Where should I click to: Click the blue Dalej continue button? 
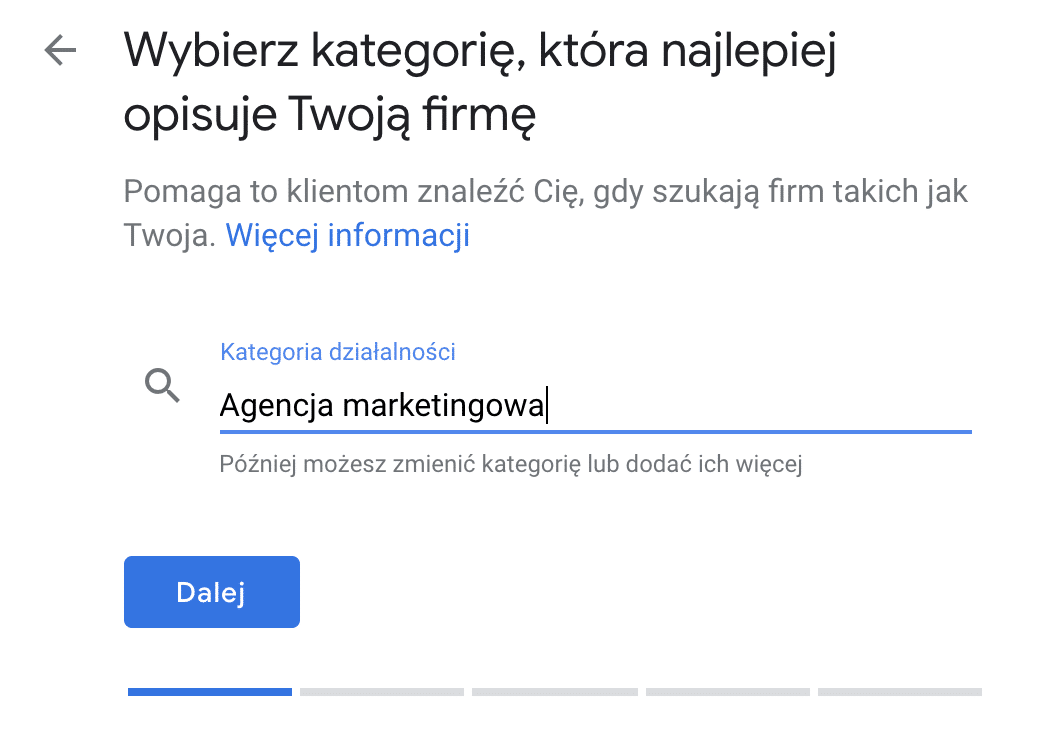pos(211,591)
